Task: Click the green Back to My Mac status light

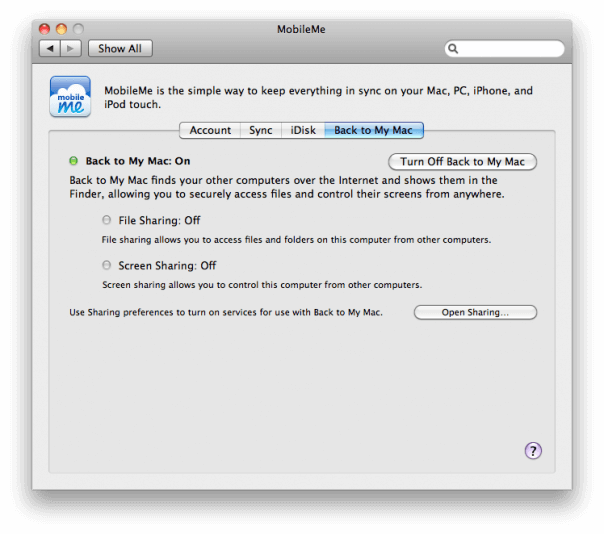Action: tap(73, 161)
